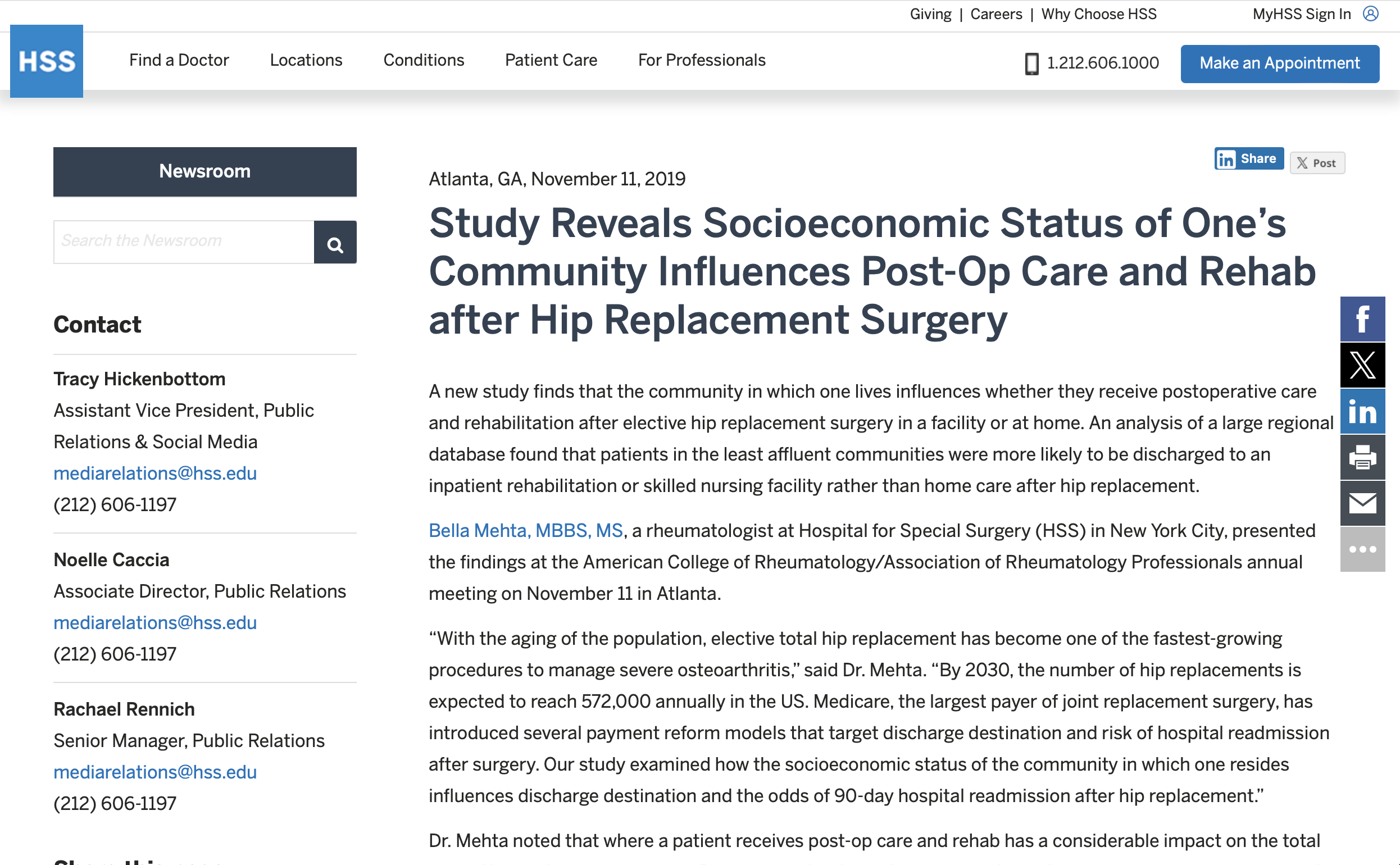Screen dimensions: 1400x865
Task: Share article via Facebook sidebar icon
Action: (1362, 319)
